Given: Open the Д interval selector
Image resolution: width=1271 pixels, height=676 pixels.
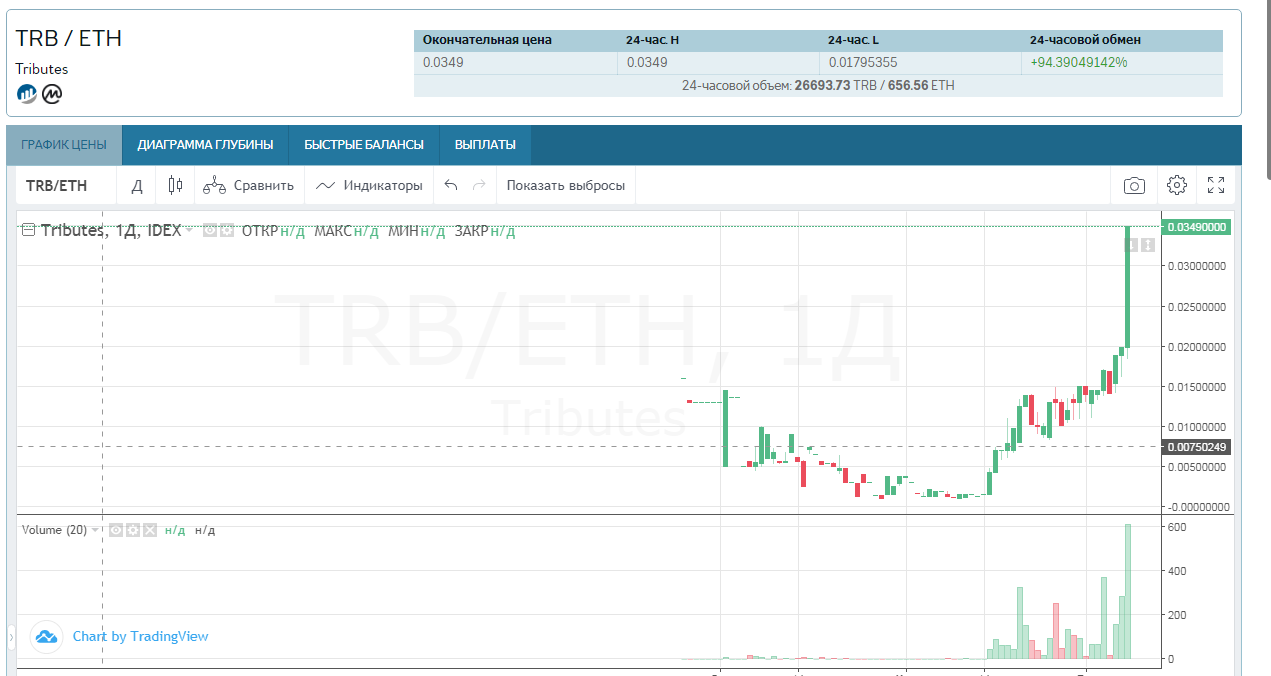Looking at the screenshot, I should tap(137, 185).
